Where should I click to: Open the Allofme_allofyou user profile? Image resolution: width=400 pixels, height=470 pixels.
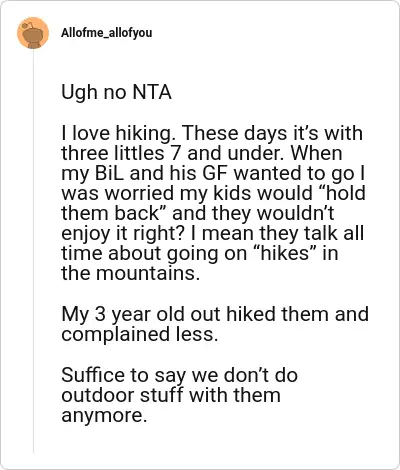106,33
